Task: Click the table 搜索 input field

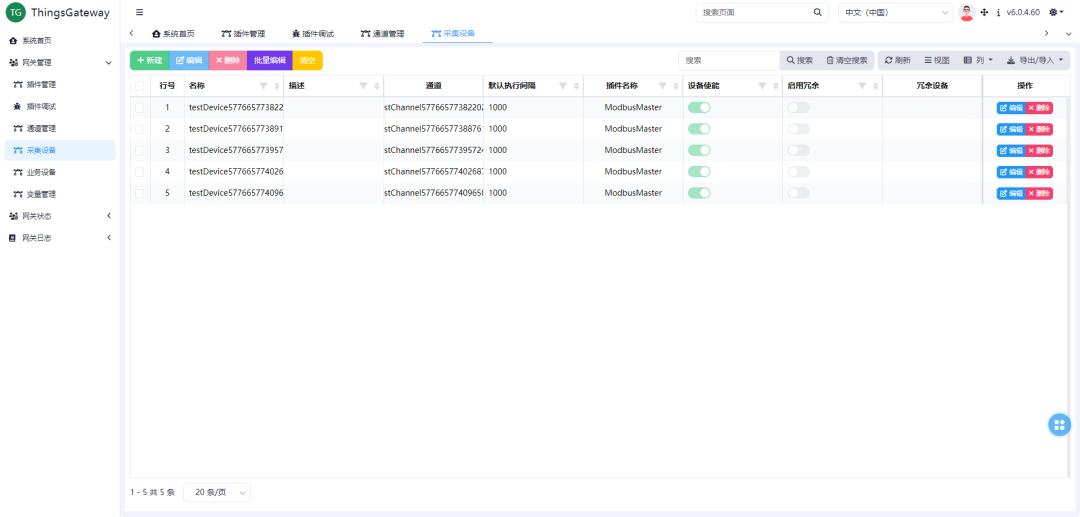Action: pyautogui.click(x=728, y=61)
